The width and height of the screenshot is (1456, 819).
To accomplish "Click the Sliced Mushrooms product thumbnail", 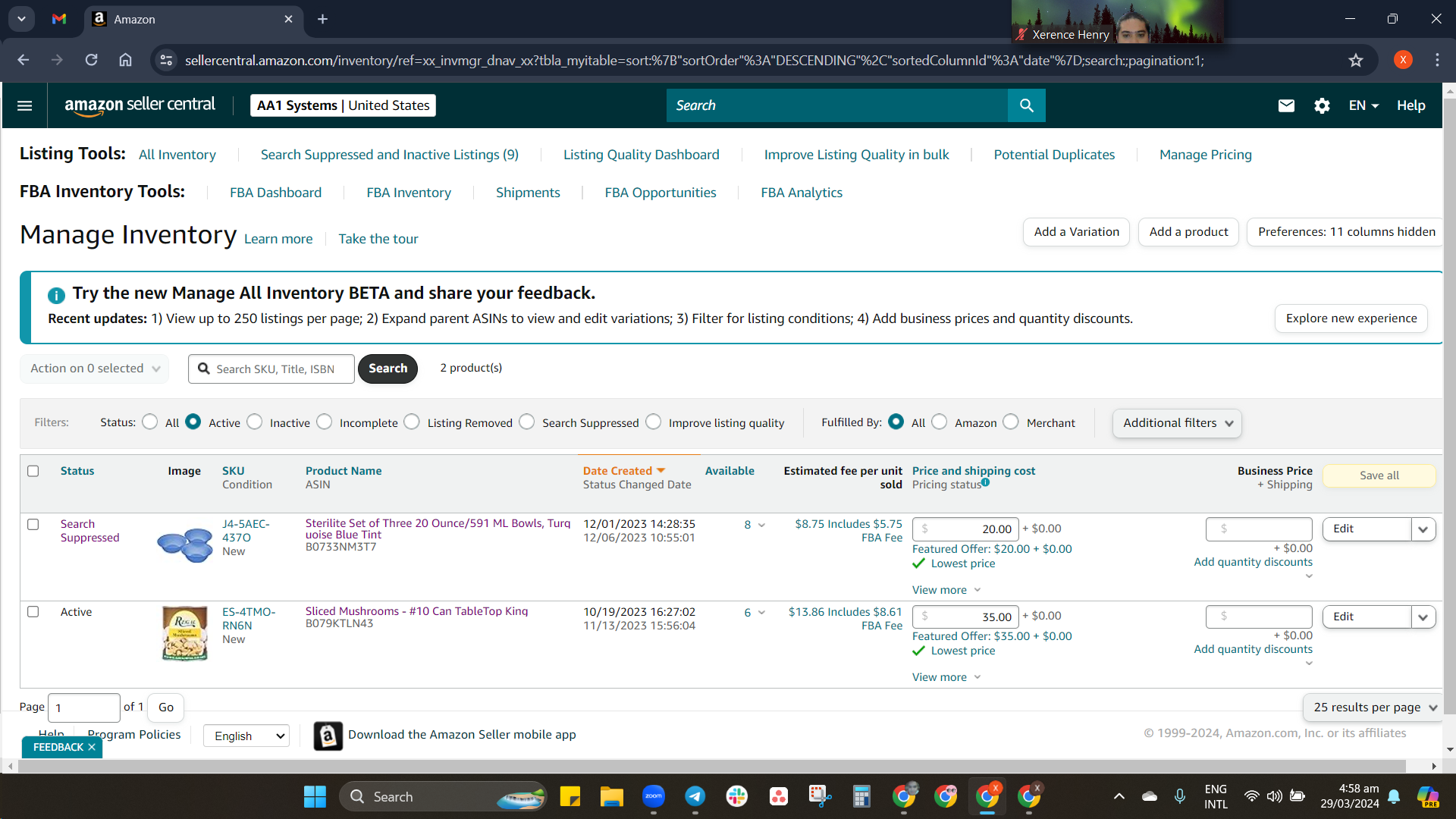I will point(184,633).
